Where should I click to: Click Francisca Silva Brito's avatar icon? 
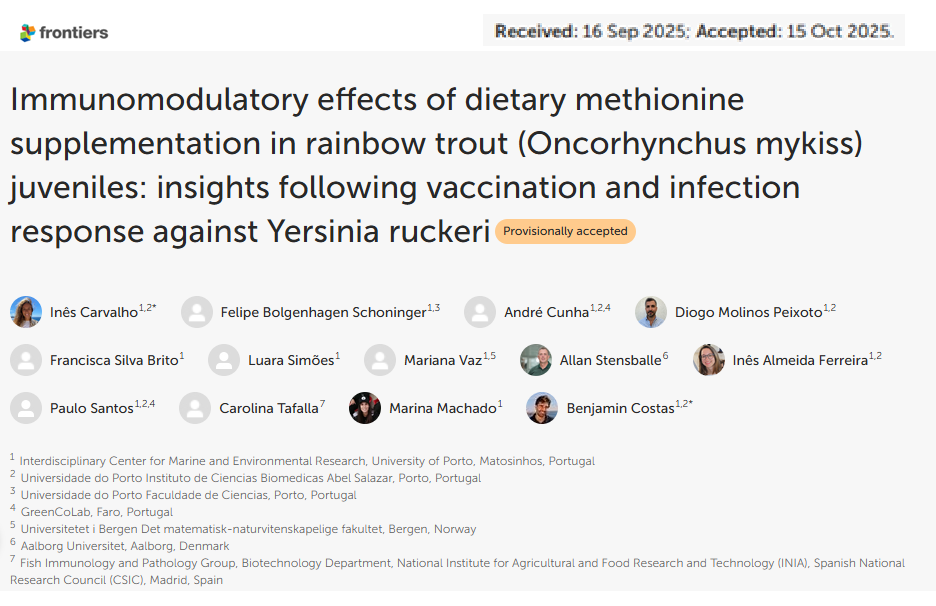click(x=26, y=360)
